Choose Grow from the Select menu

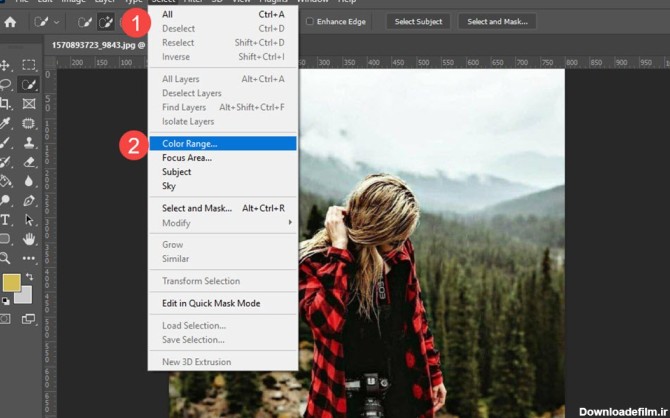click(x=223, y=245)
